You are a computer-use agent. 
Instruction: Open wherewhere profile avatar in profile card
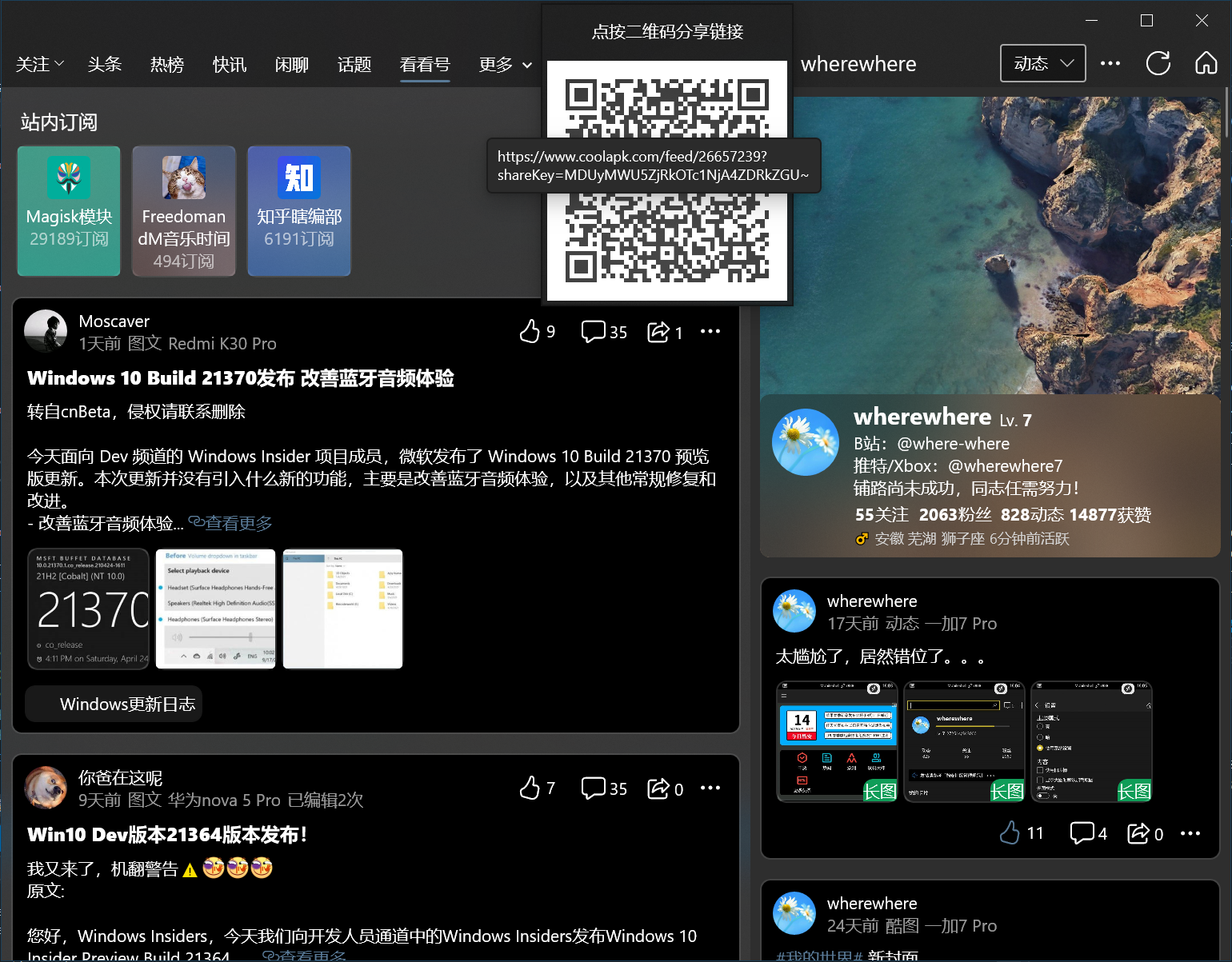click(806, 442)
